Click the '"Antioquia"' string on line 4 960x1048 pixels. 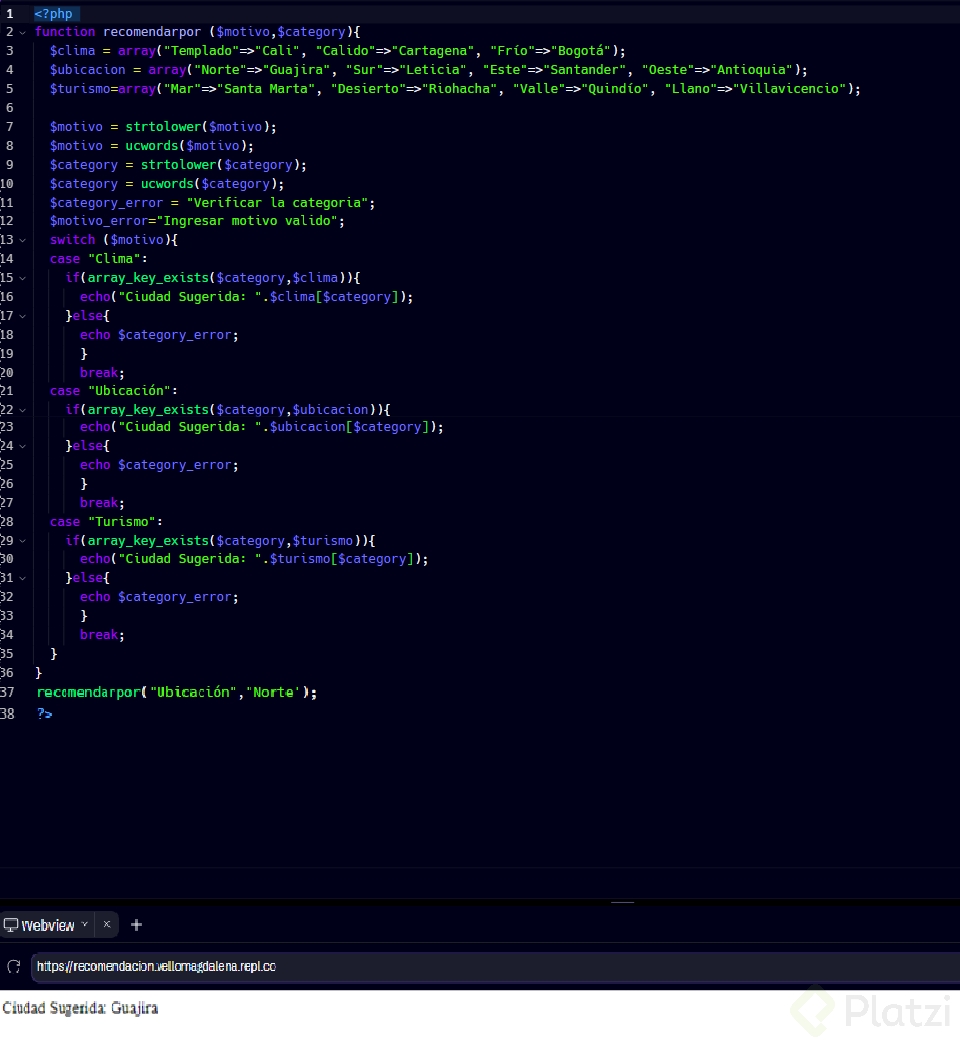[751, 70]
